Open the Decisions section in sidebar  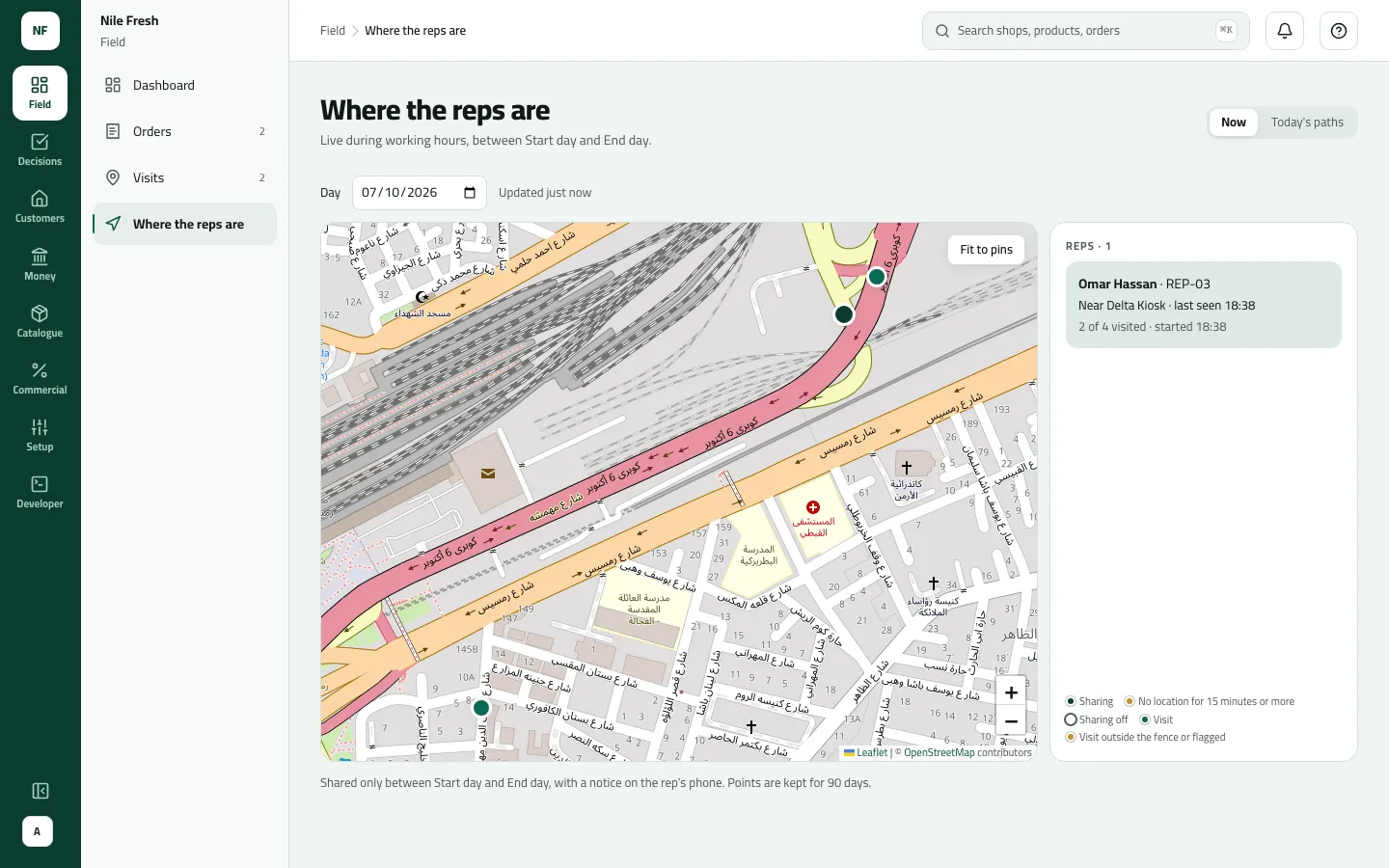40,149
